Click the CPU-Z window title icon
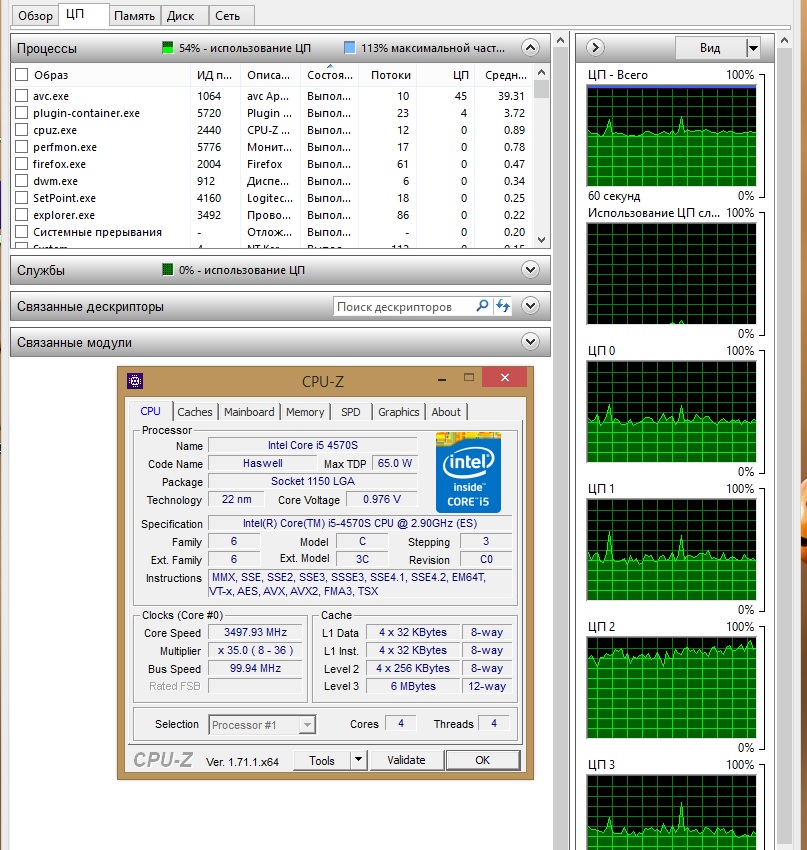 pos(135,381)
